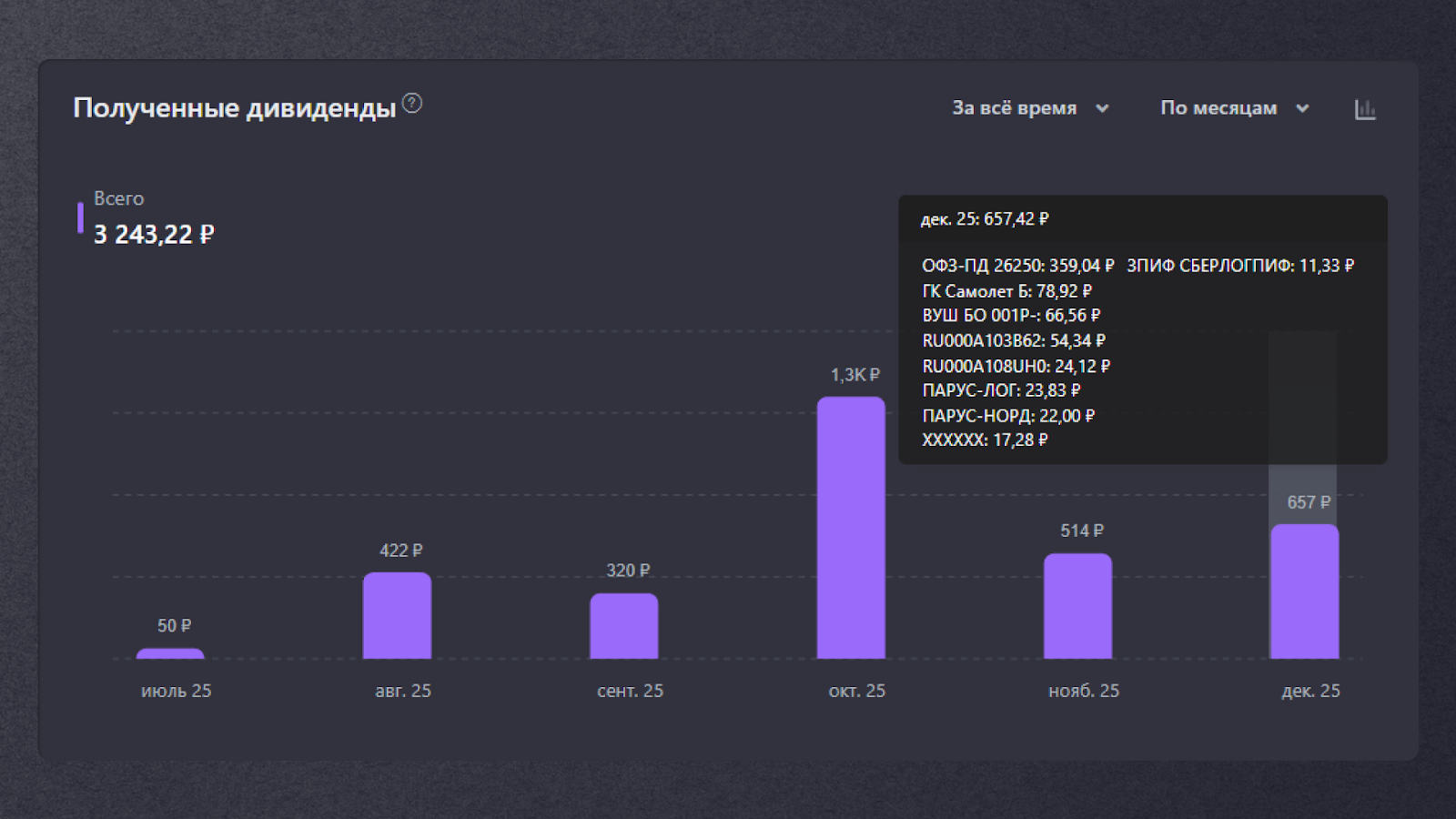Select the purple bar for нояб. 25
Screen dimensions: 1456x819
(x=1077, y=606)
